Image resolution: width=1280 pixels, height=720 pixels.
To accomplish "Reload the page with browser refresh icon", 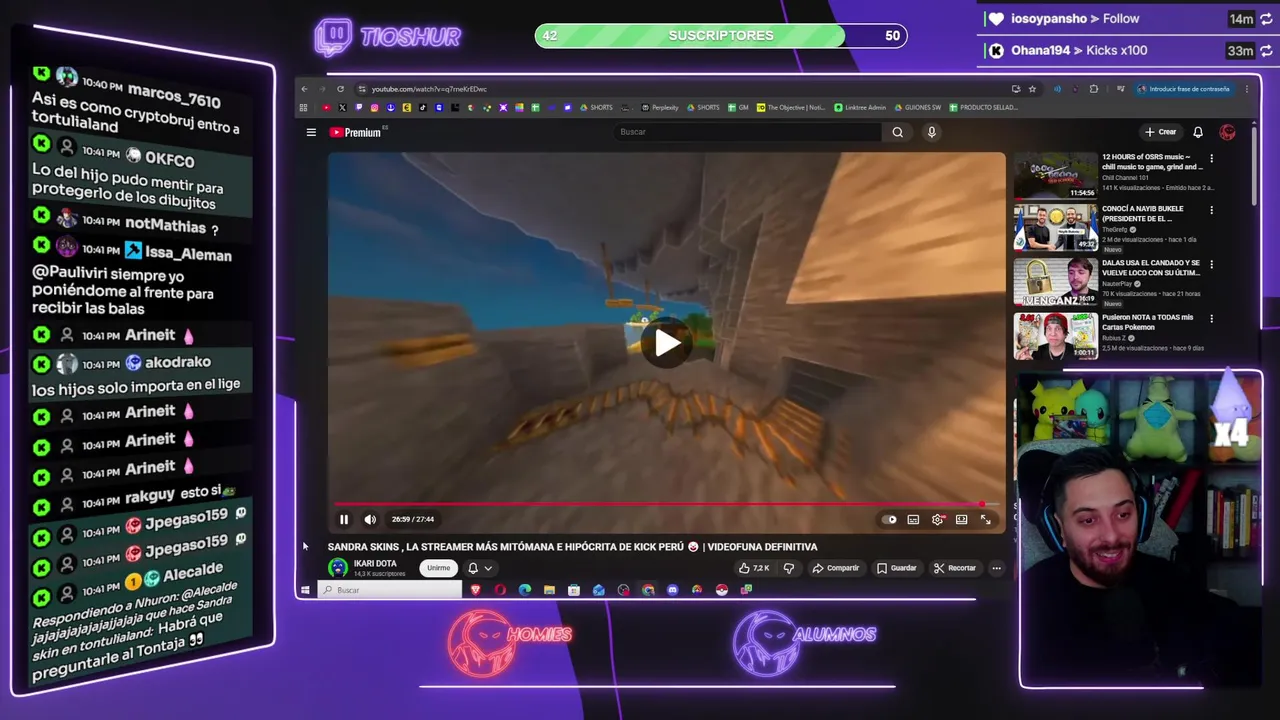I will (340, 89).
